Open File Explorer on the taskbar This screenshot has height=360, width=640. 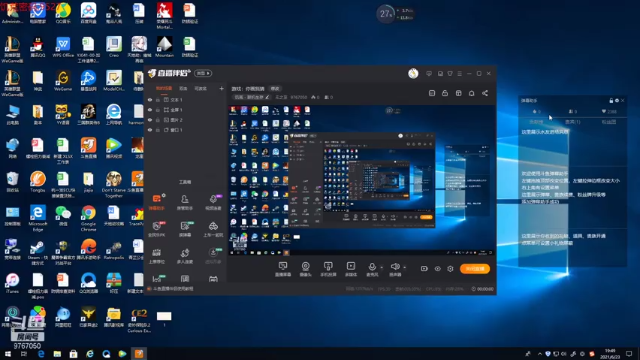coord(57,354)
